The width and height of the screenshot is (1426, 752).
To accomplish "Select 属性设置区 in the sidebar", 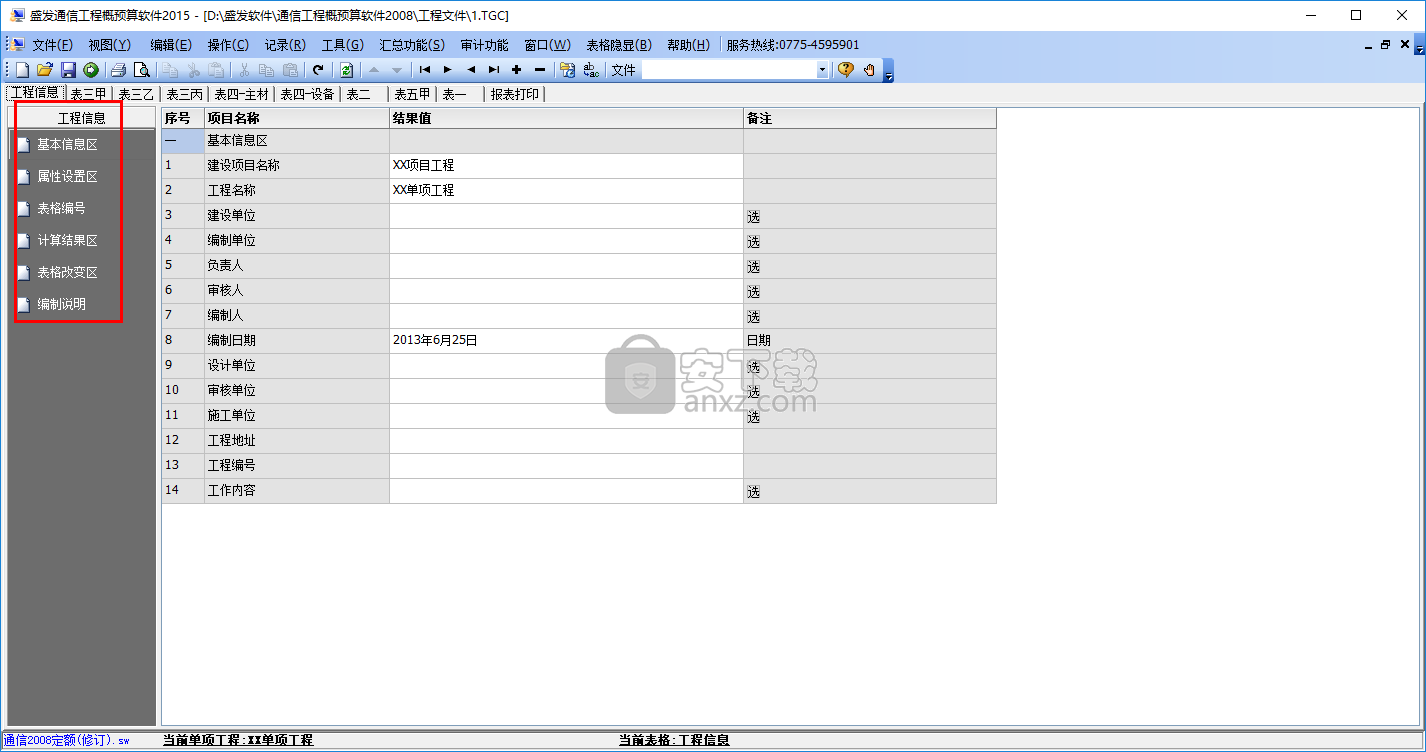I will 67,177.
